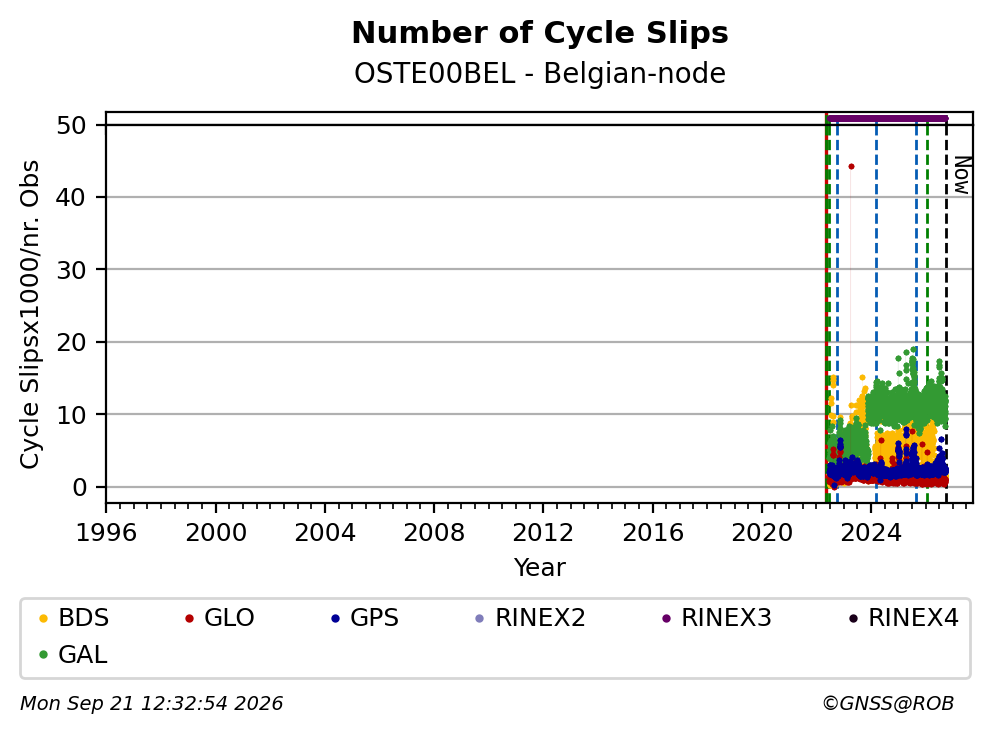
Task: Click the Mon Sep 21 timestamp text
Action: click(151, 704)
